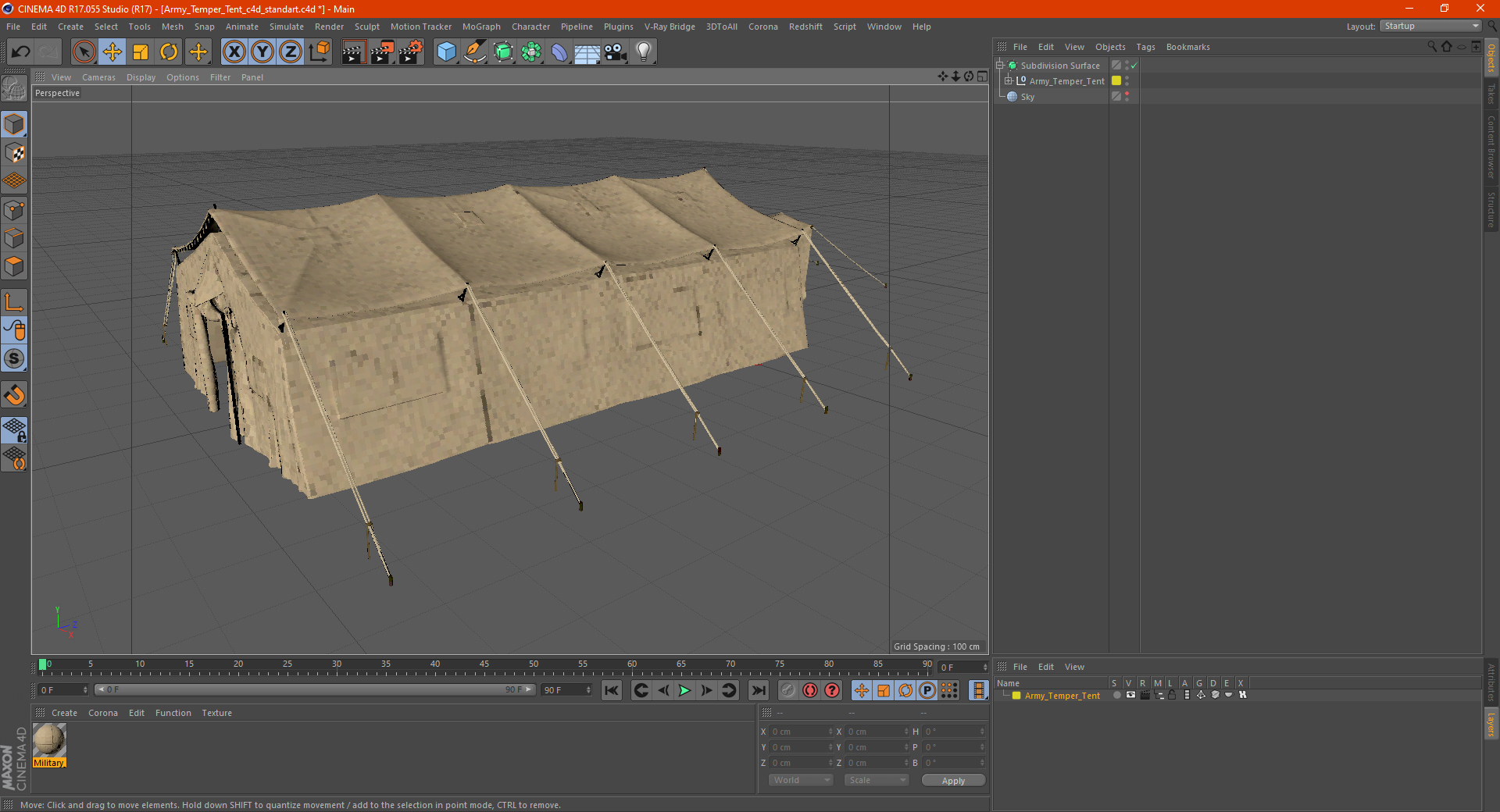Render to Picture Viewer
The height and width of the screenshot is (812, 1500).
382,52
